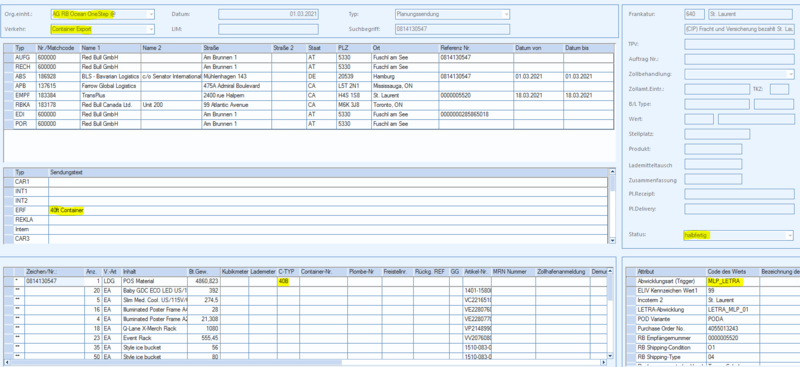Click the Lademitteltausch input field
Screen dimensions: 800x367
(713, 164)
